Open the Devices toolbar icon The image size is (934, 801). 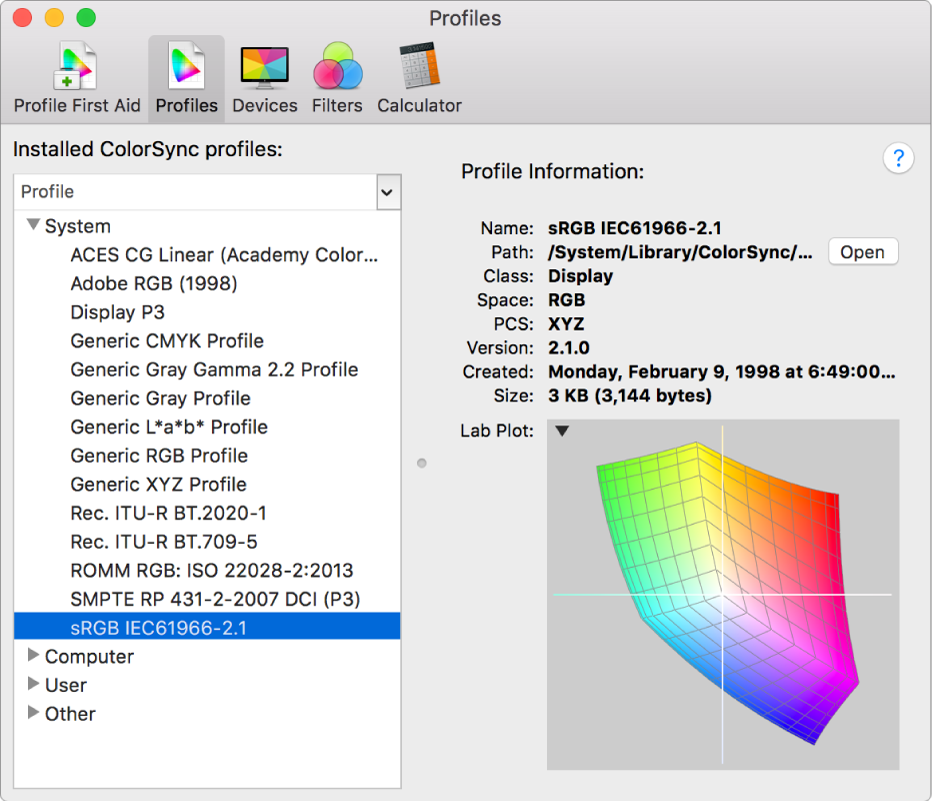tap(264, 79)
